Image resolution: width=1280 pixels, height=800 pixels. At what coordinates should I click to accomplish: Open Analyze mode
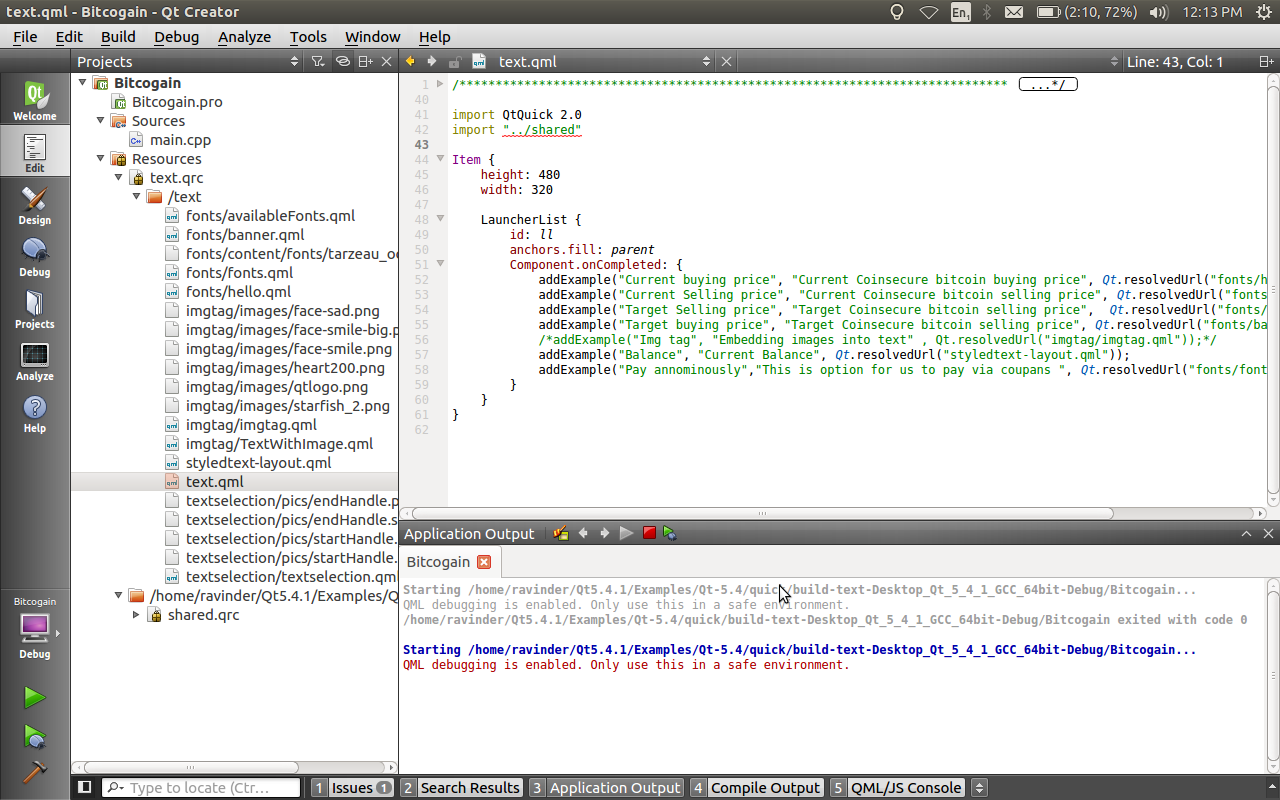(x=35, y=361)
